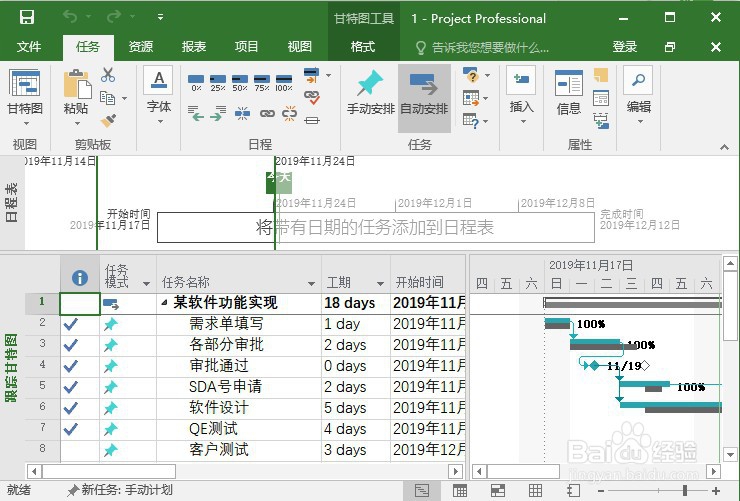Click the Split task icon
The image size is (740, 501).
click(x=242, y=113)
